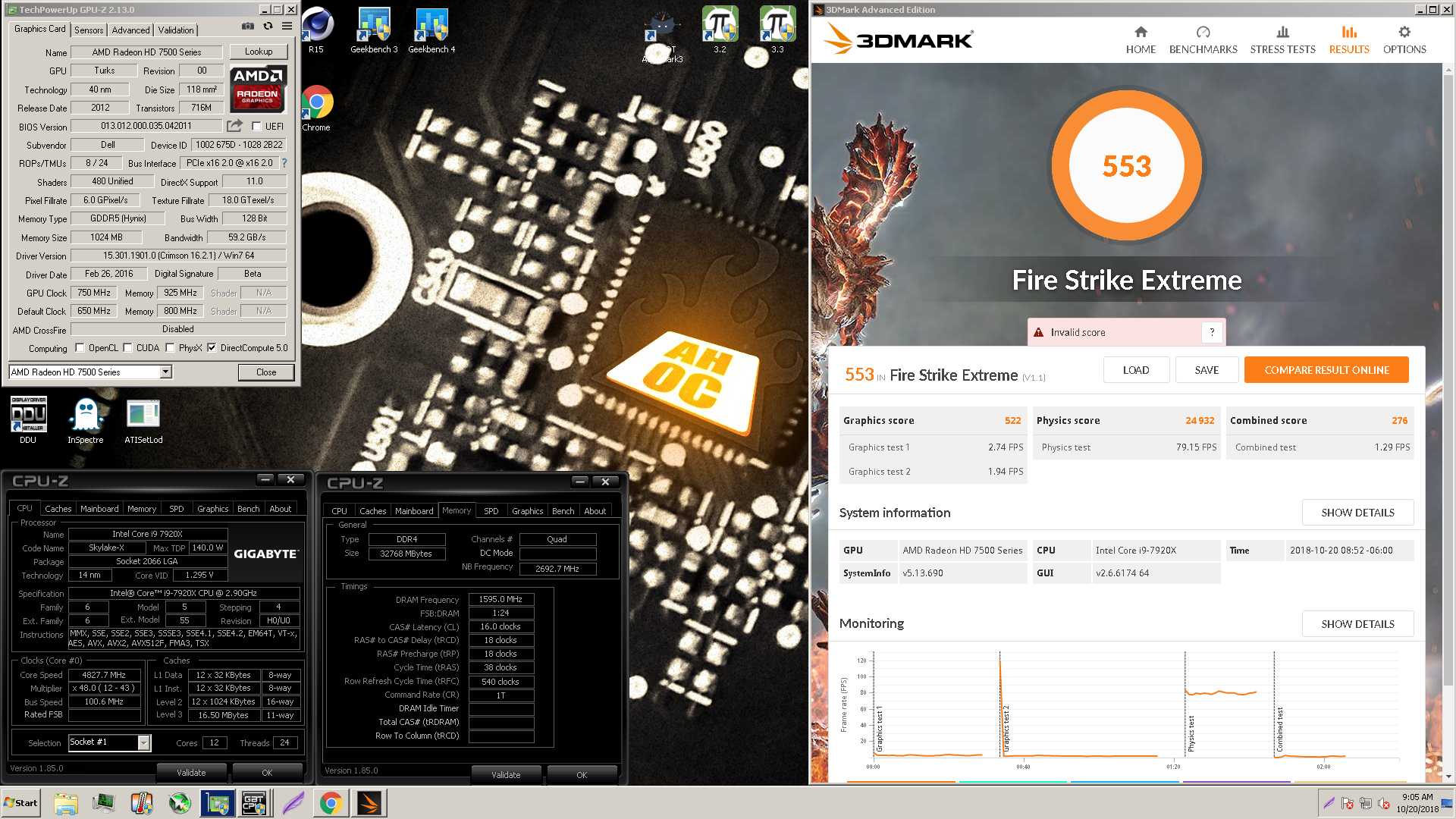Screen dimensions: 1456x819
Task: Click the Core Speed value 4827.7 MHz
Action: tap(104, 675)
